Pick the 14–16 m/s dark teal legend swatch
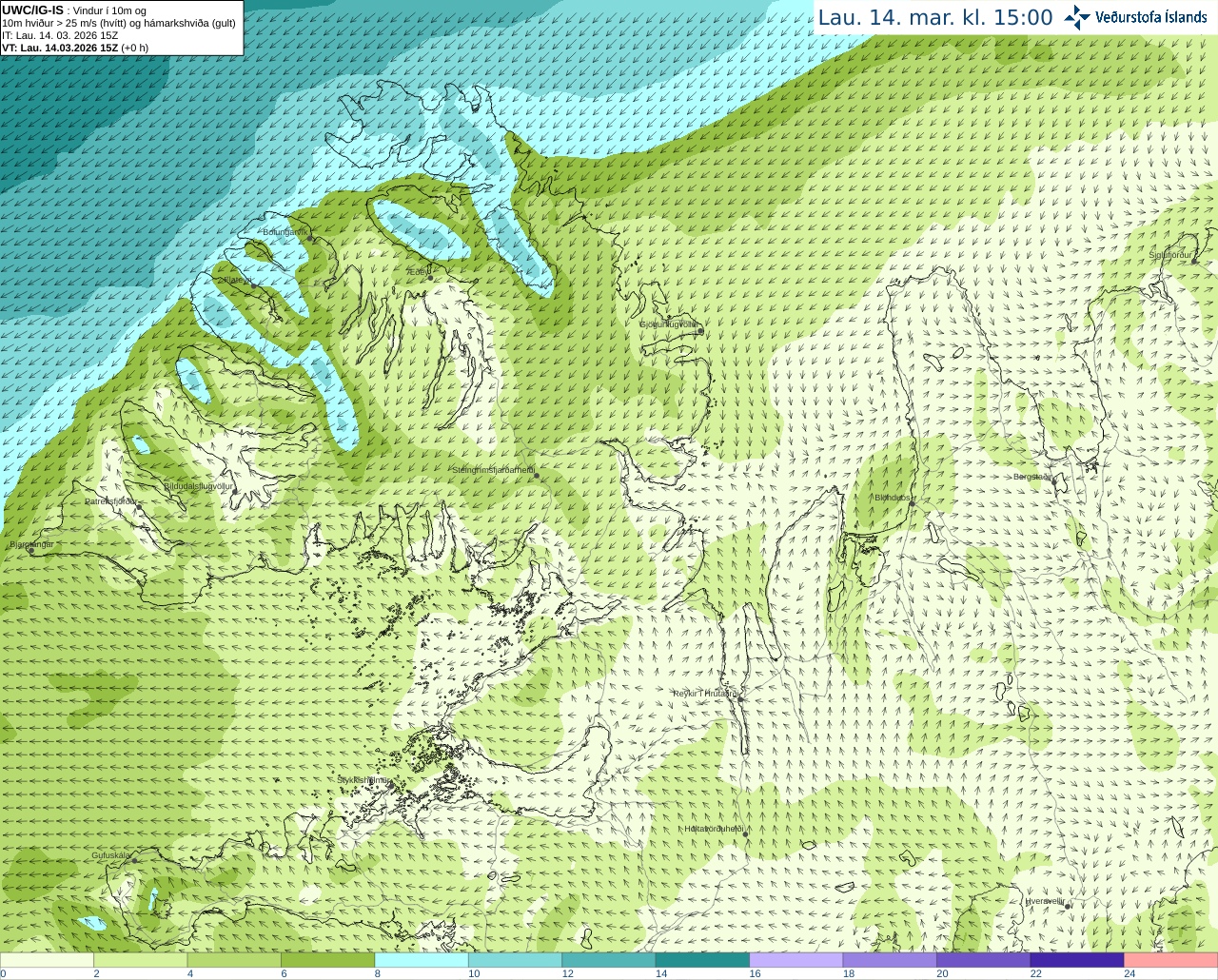This screenshot has height=980, width=1218. (702, 960)
